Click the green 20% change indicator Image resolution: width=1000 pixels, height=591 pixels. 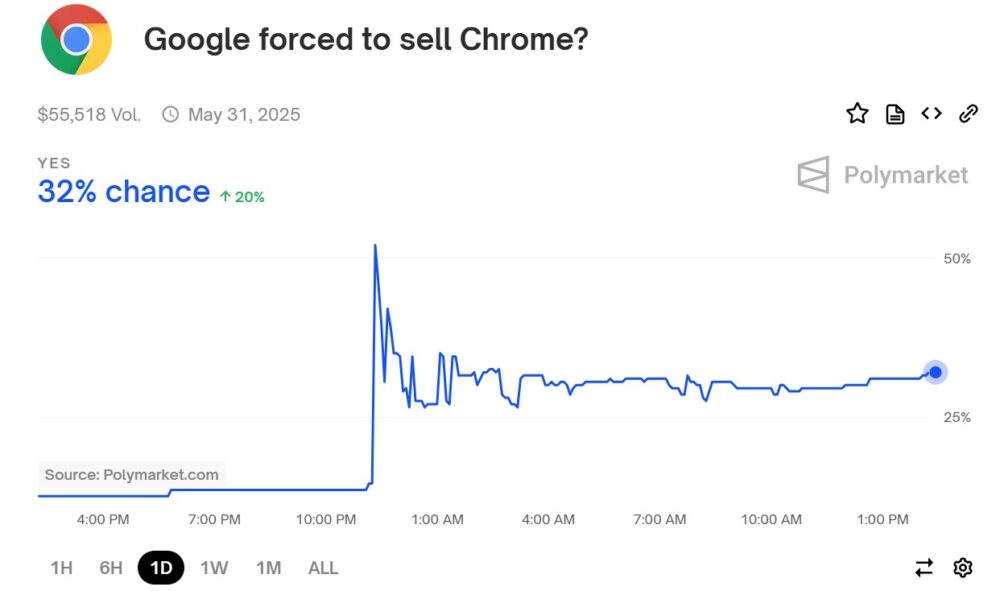click(240, 196)
